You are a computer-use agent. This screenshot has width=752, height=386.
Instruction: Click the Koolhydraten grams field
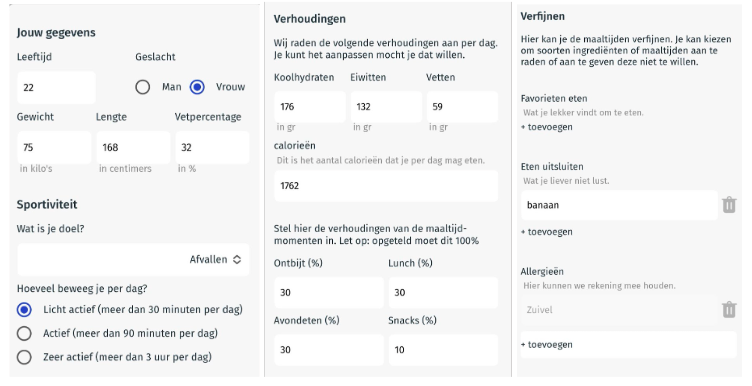(x=310, y=106)
